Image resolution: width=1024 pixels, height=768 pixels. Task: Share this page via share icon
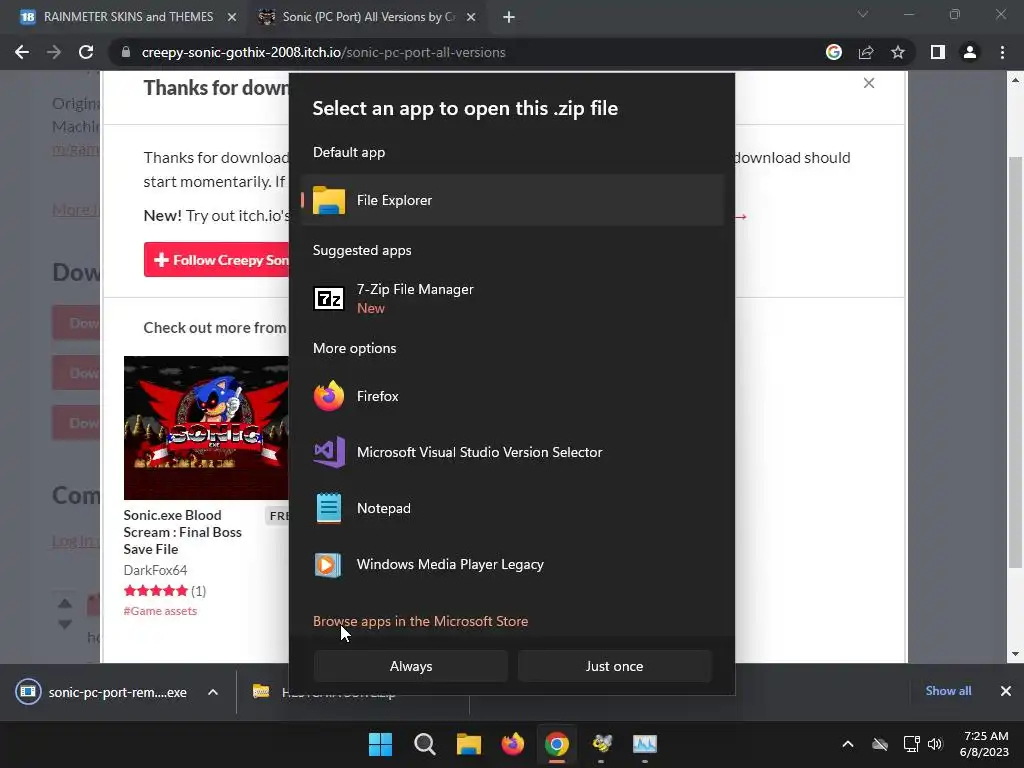866,52
